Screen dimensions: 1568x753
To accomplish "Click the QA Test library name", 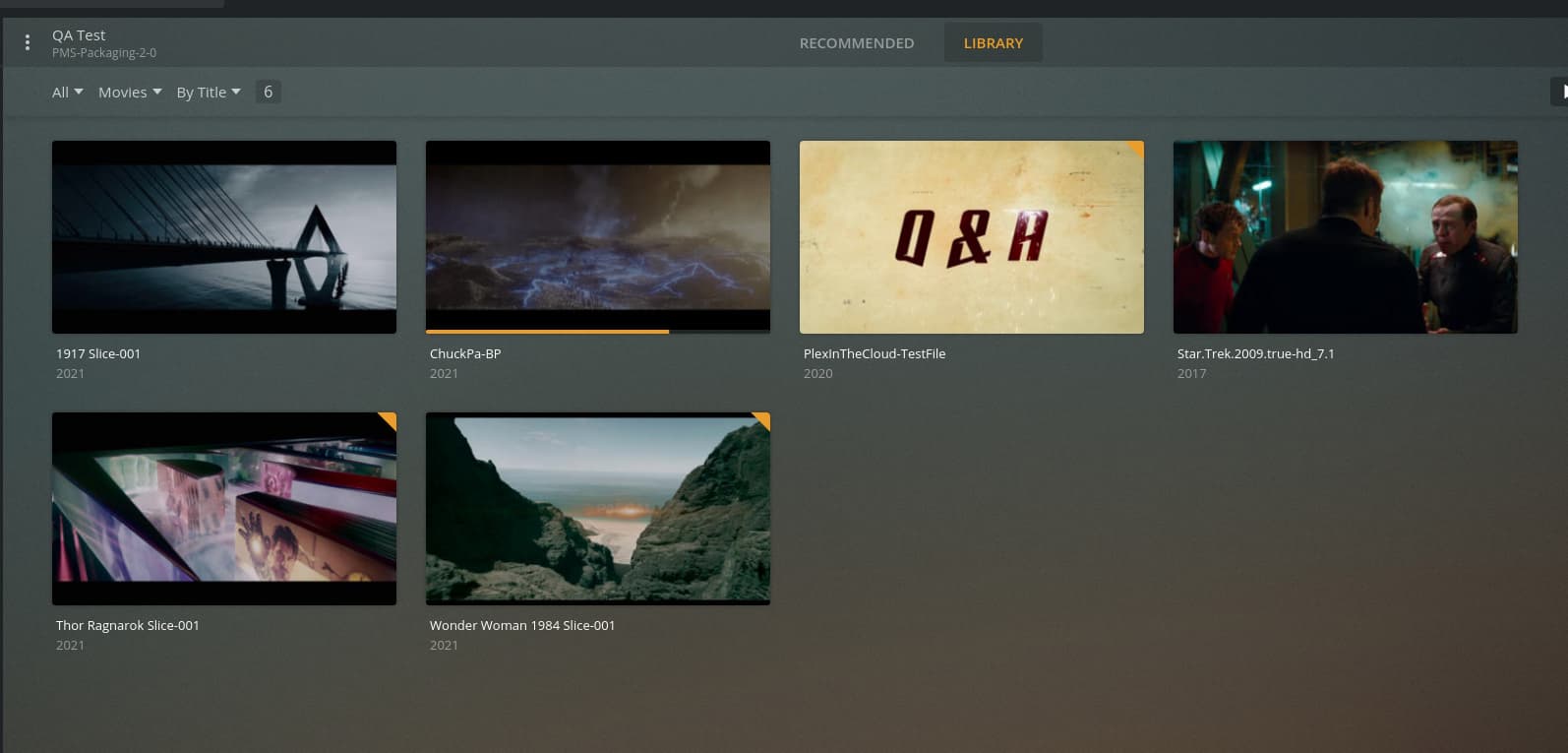I will tap(79, 34).
